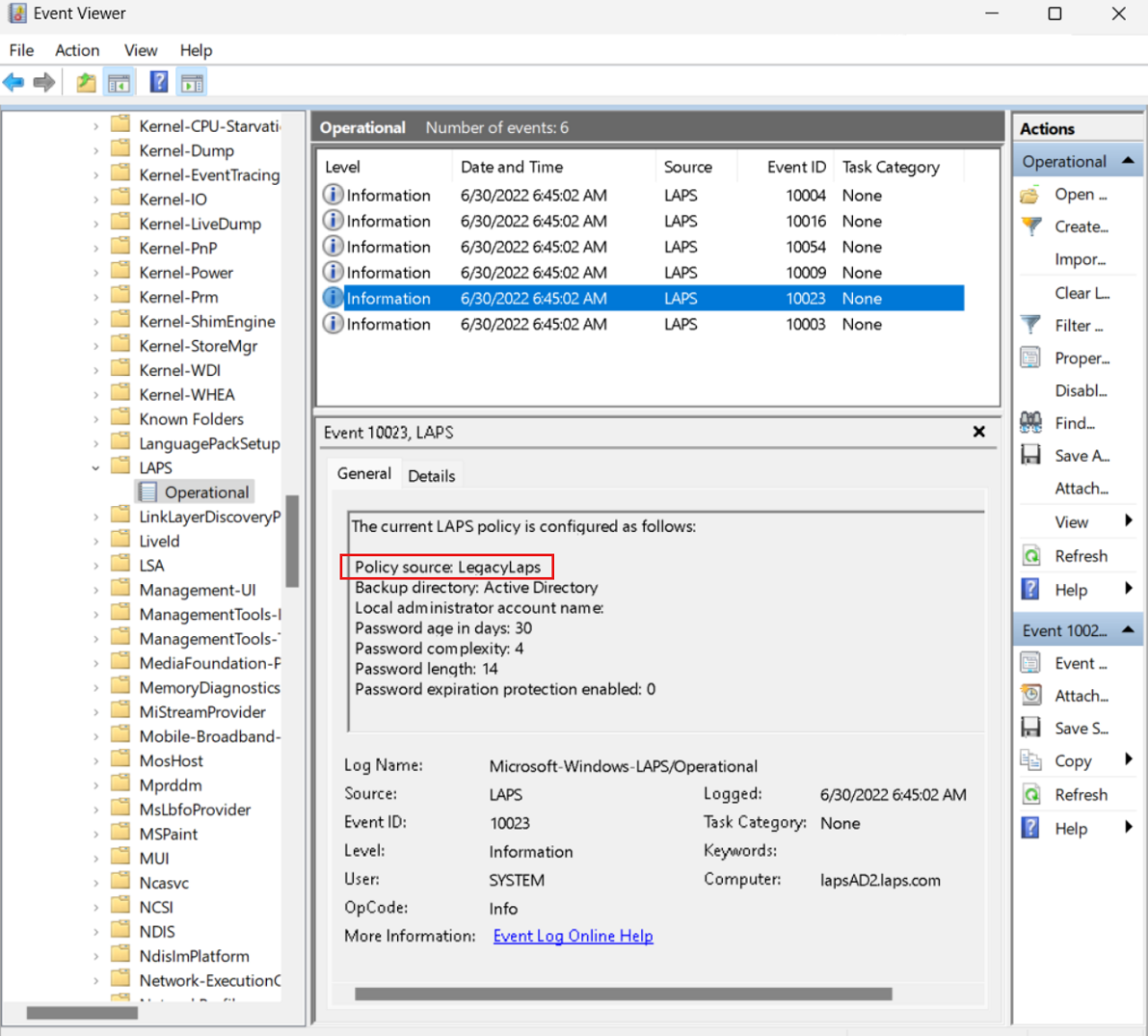Viewport: 1148px width, 1036px height.
Task: Click Save All Events floppy icon
Action: (1030, 455)
